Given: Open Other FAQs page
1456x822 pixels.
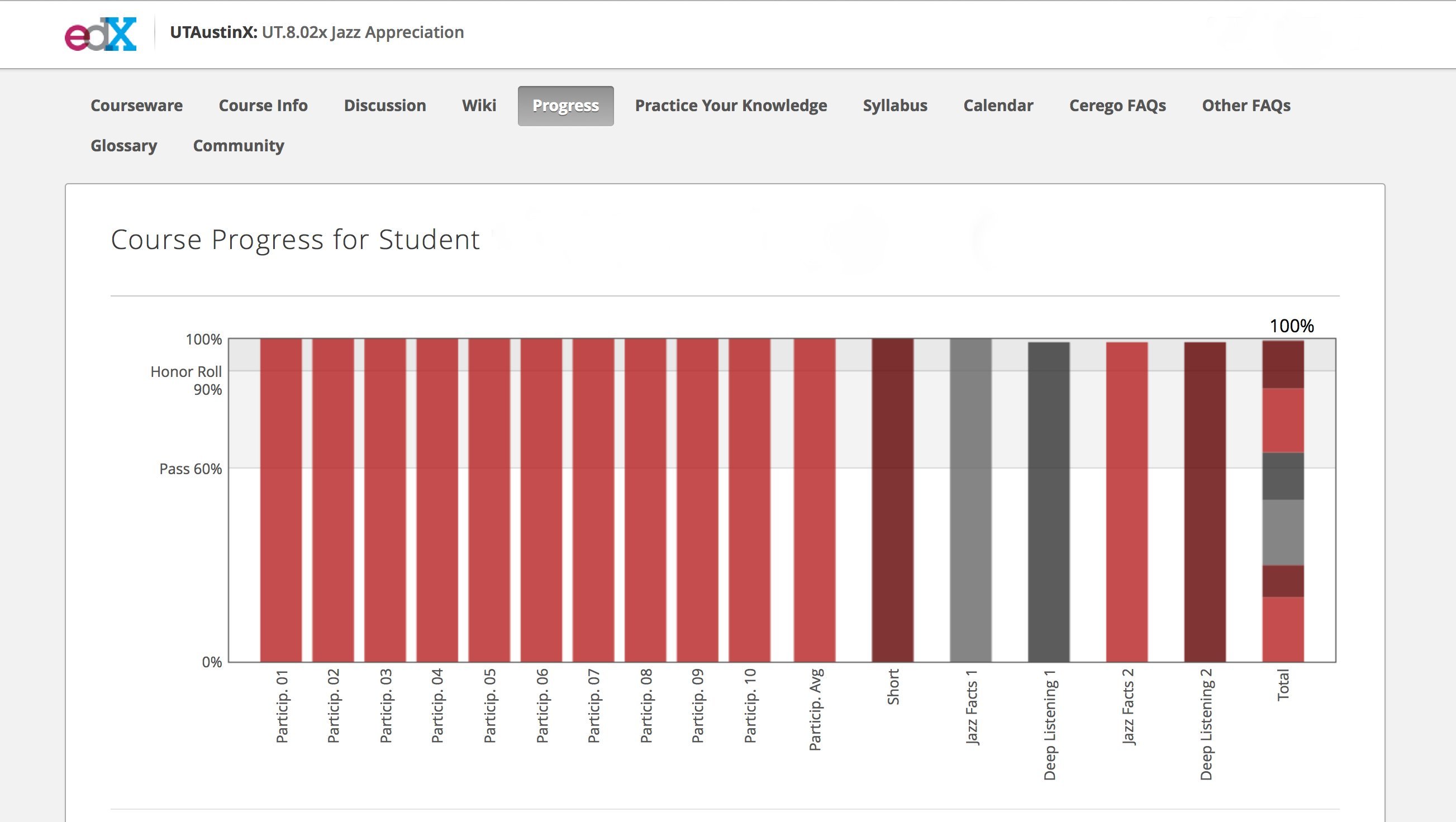Looking at the screenshot, I should (x=1246, y=106).
